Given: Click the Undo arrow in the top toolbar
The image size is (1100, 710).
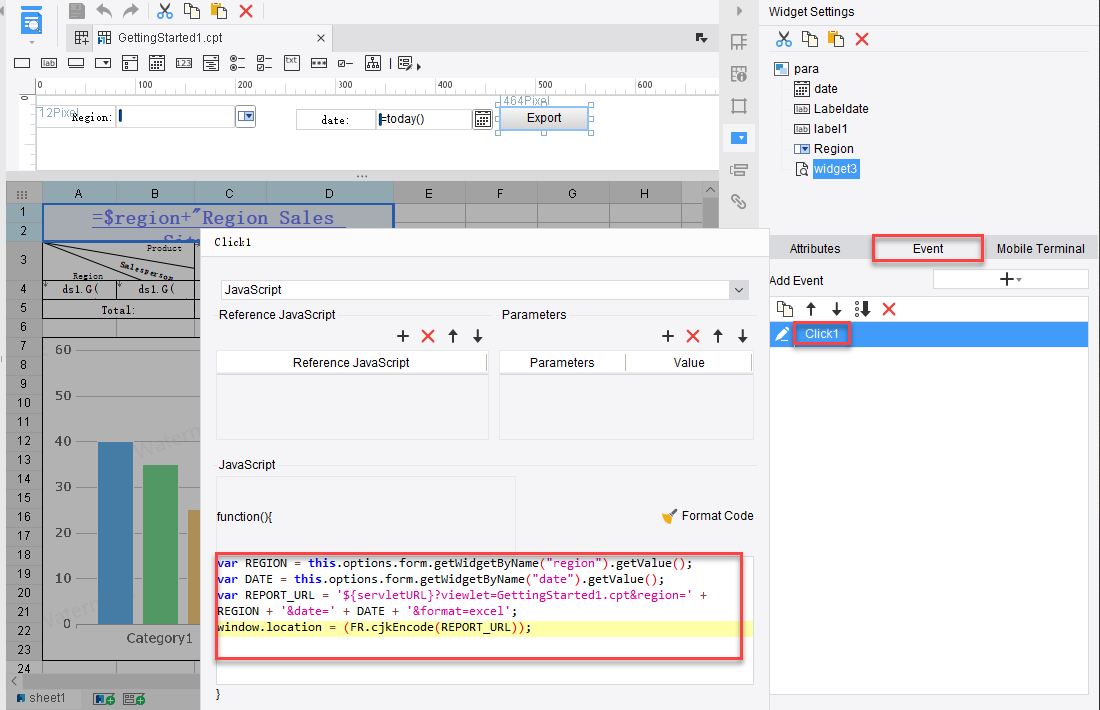Looking at the screenshot, I should pos(104,11).
